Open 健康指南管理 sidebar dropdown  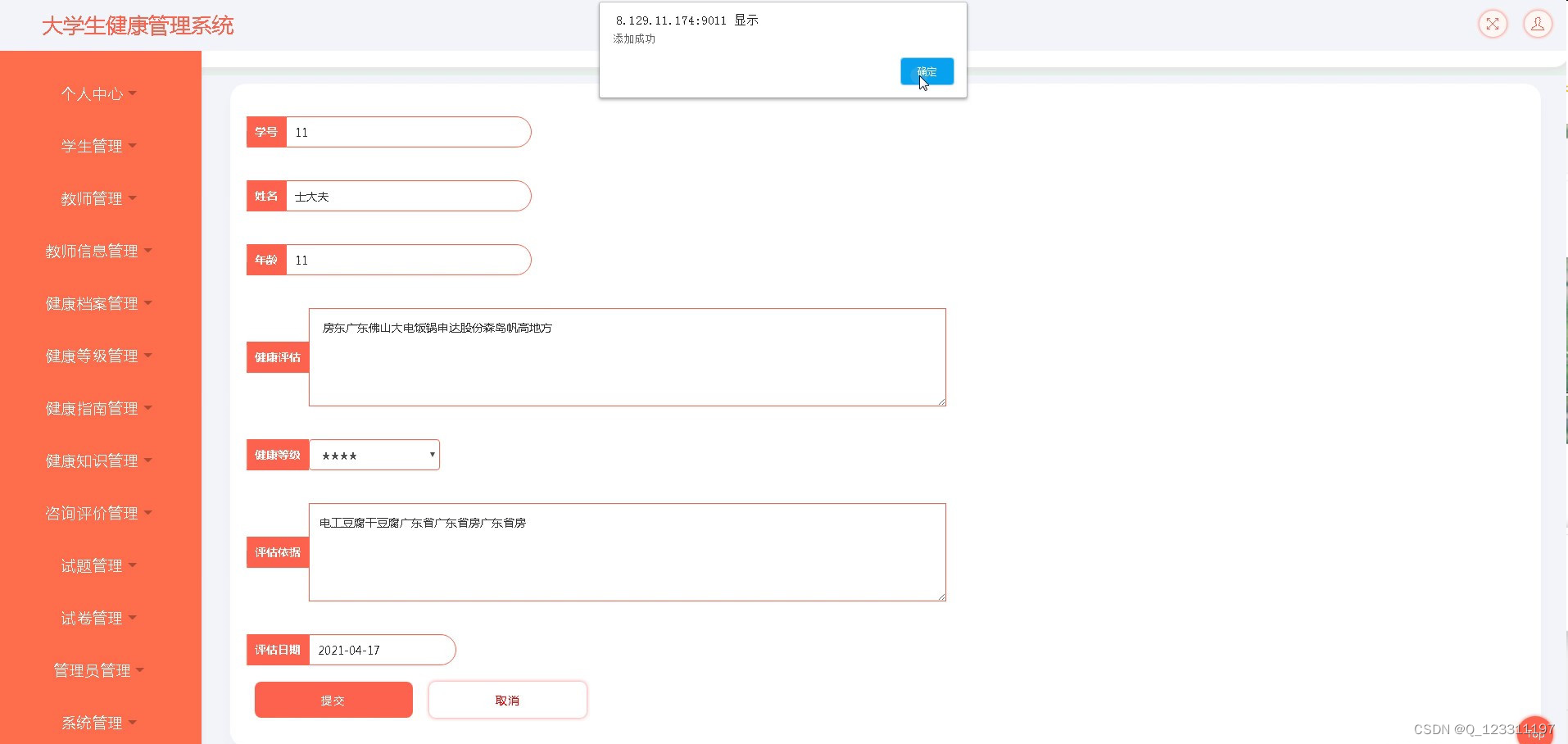[99, 409]
